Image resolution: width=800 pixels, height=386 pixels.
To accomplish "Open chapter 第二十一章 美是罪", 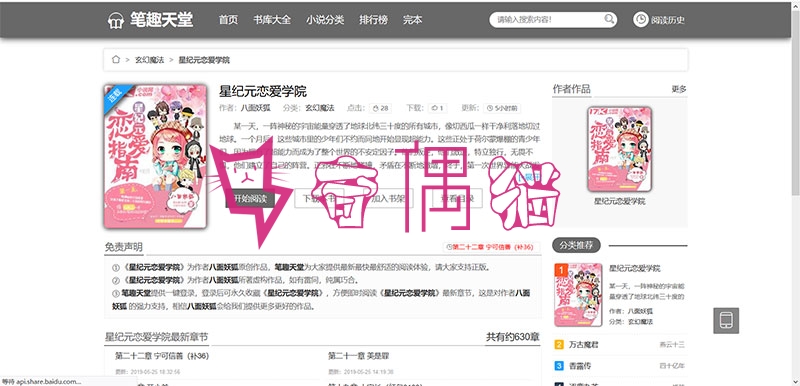I will tap(358, 355).
